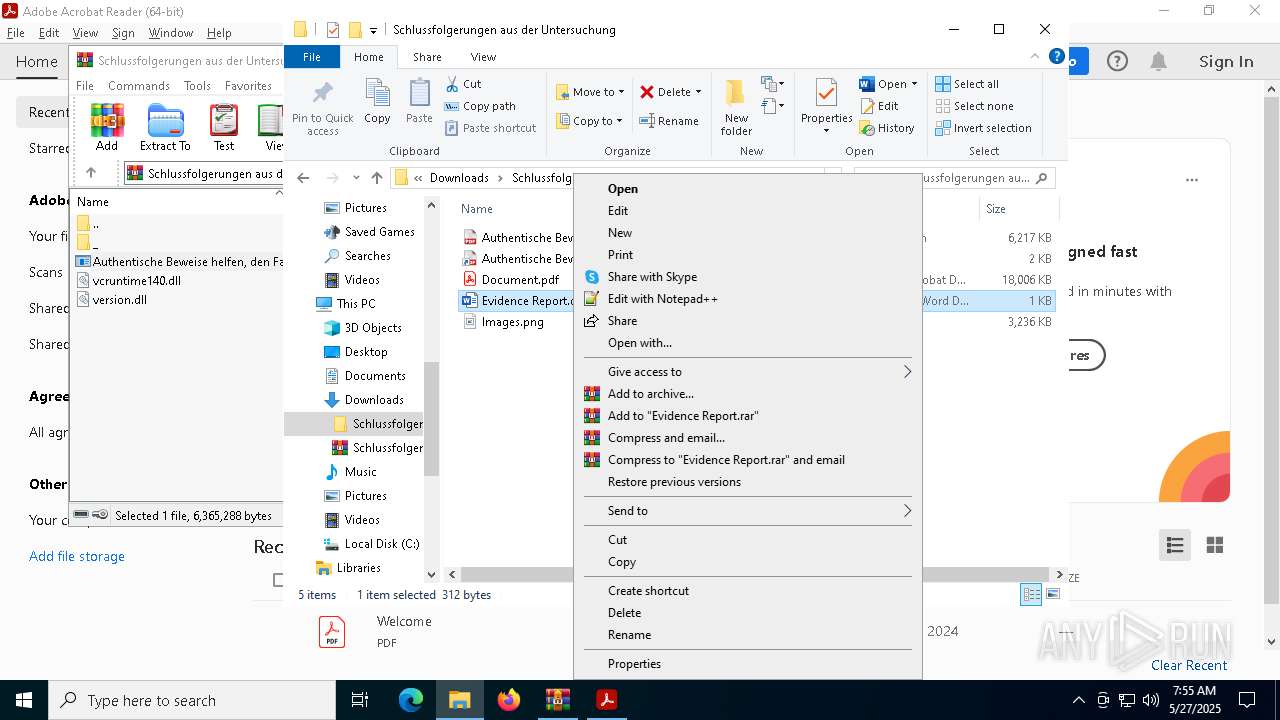Screen dimensions: 1280x720
Task: Click Acrobat notifications bell icon
Action: point(1159,62)
